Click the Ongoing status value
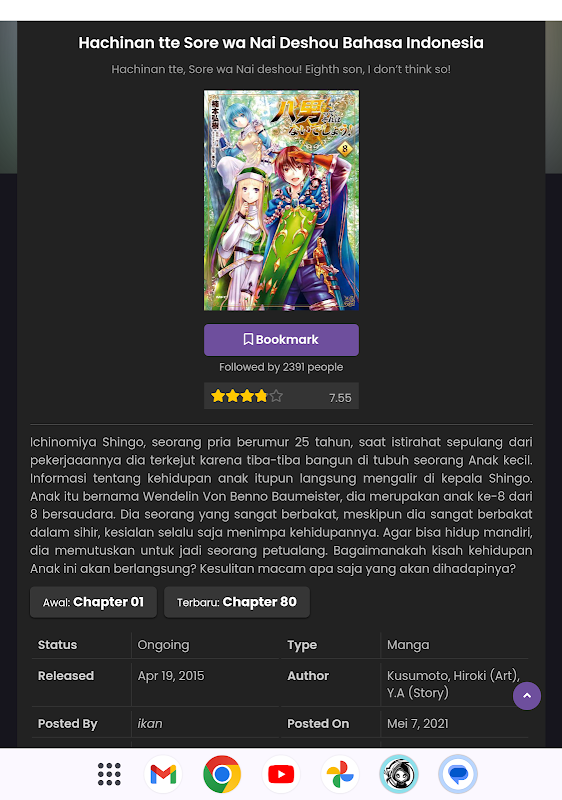Screen dimensions: 562x800 [x=163, y=645]
